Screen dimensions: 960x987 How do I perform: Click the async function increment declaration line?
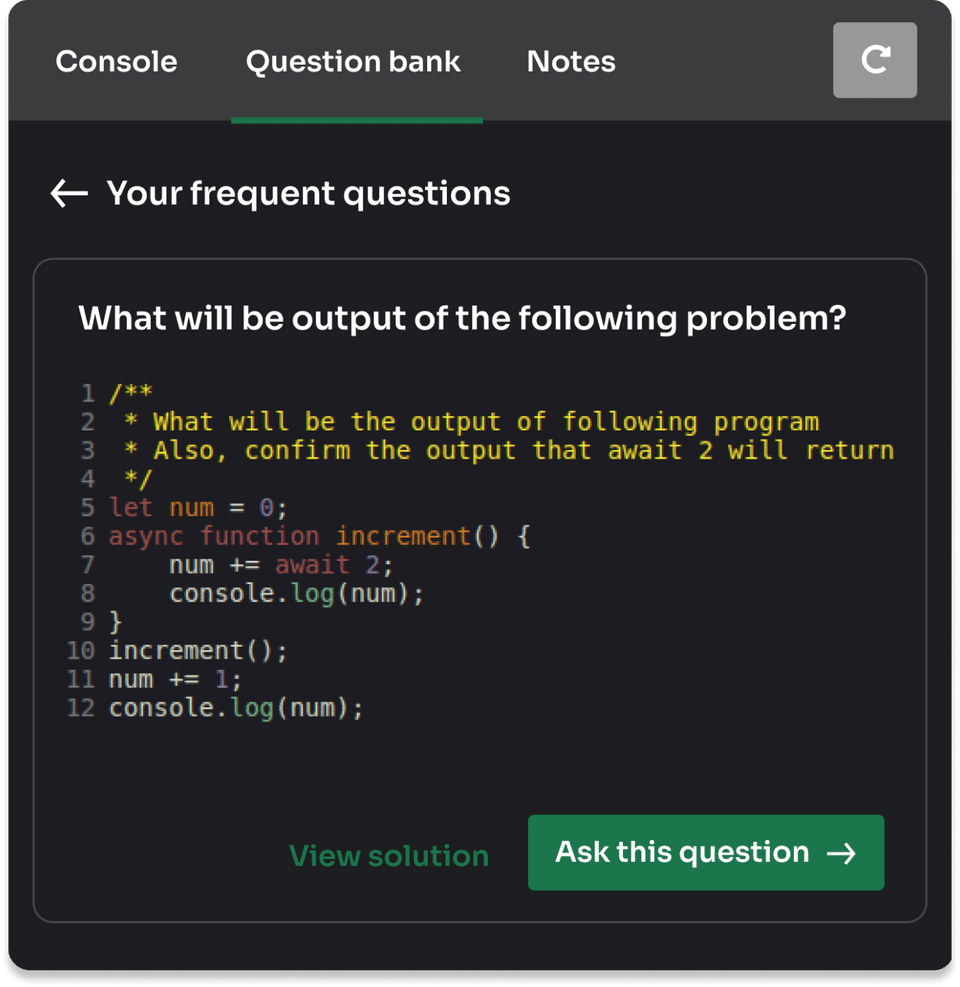click(x=319, y=537)
